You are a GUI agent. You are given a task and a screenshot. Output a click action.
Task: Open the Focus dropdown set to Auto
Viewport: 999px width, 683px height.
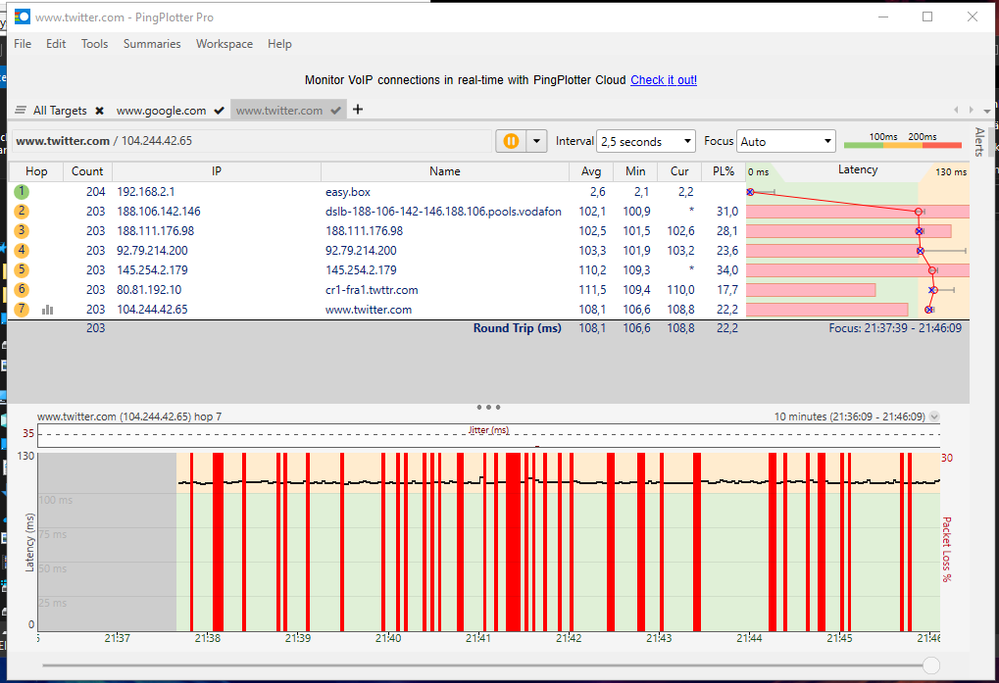(786, 141)
